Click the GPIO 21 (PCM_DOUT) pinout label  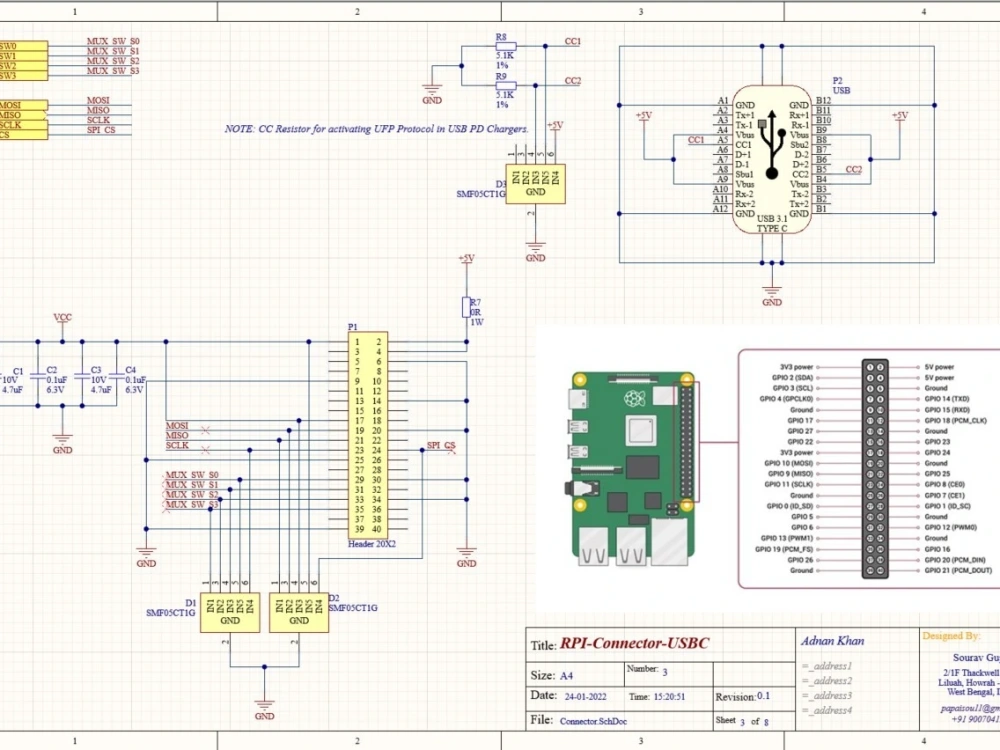(958, 570)
